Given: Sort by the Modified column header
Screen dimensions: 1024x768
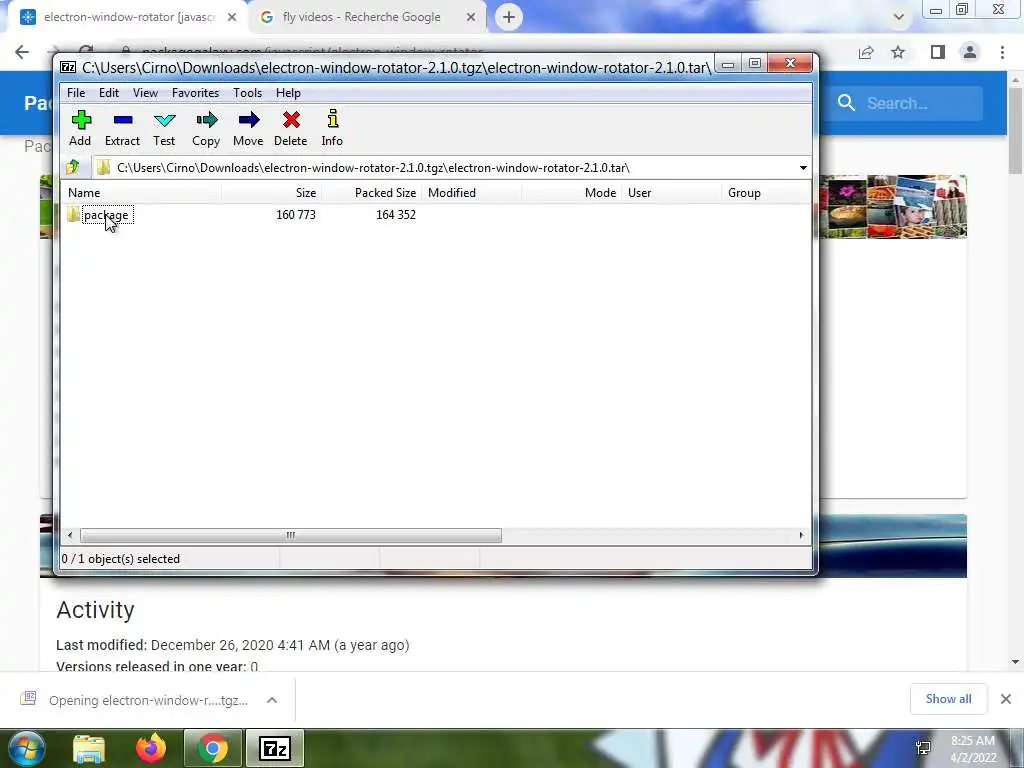Looking at the screenshot, I should pos(471,193).
